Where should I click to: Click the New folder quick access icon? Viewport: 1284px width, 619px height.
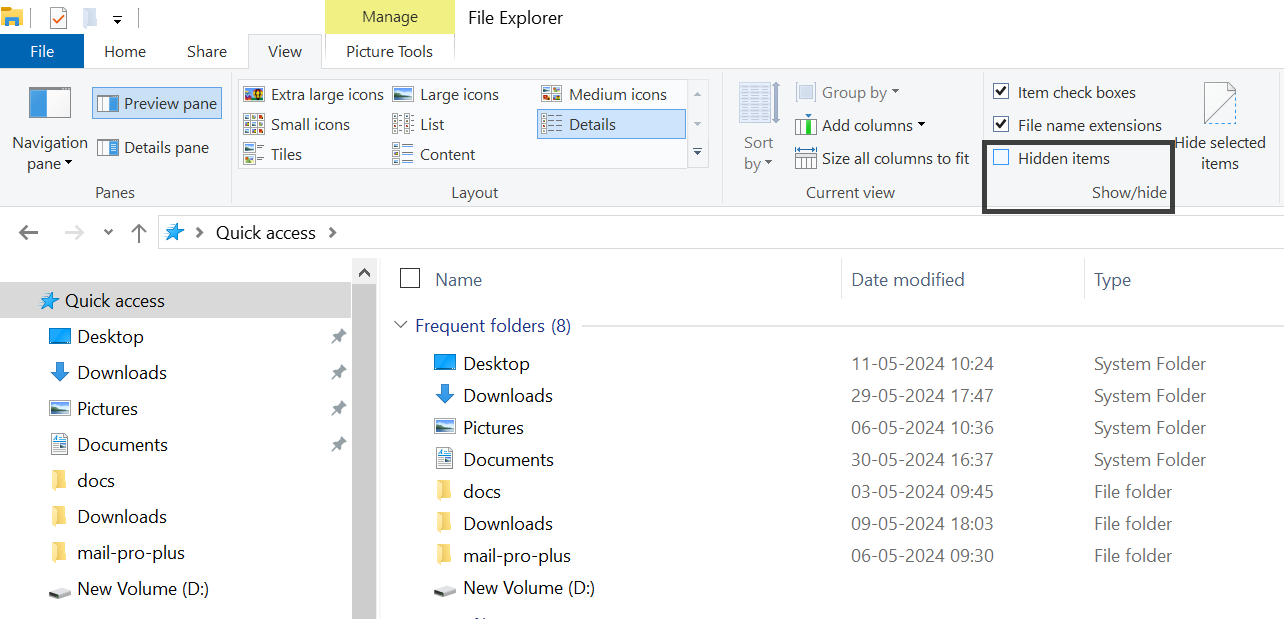[x=90, y=18]
